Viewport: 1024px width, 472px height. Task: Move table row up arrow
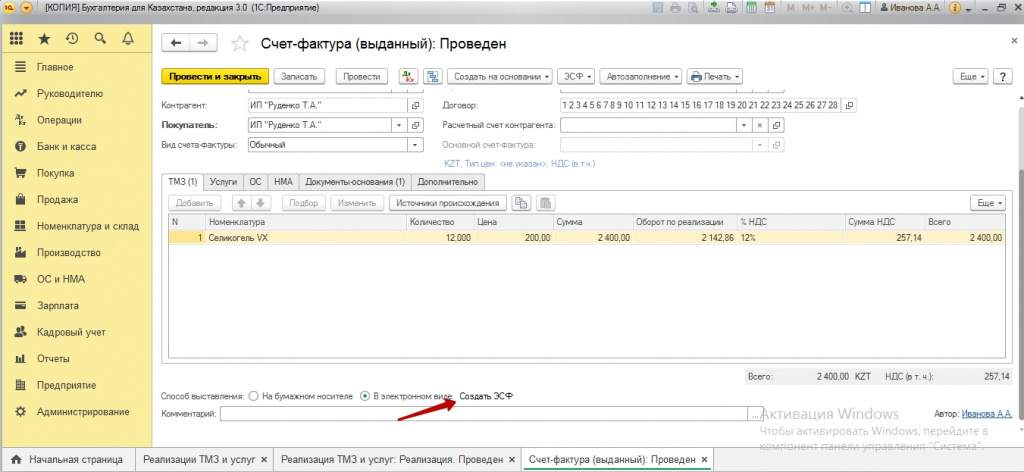[x=242, y=203]
